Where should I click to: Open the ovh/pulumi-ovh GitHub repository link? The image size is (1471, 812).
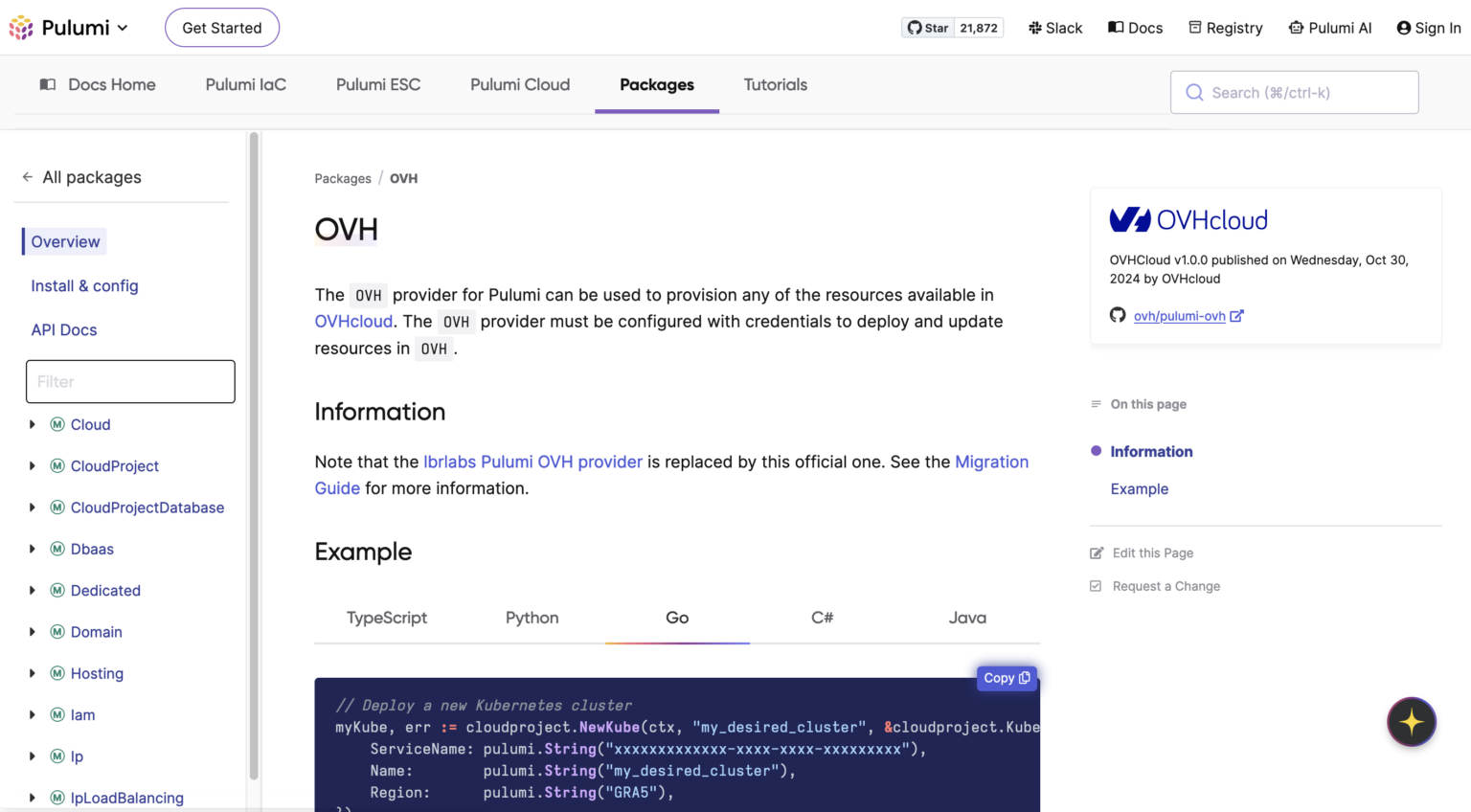click(1180, 315)
